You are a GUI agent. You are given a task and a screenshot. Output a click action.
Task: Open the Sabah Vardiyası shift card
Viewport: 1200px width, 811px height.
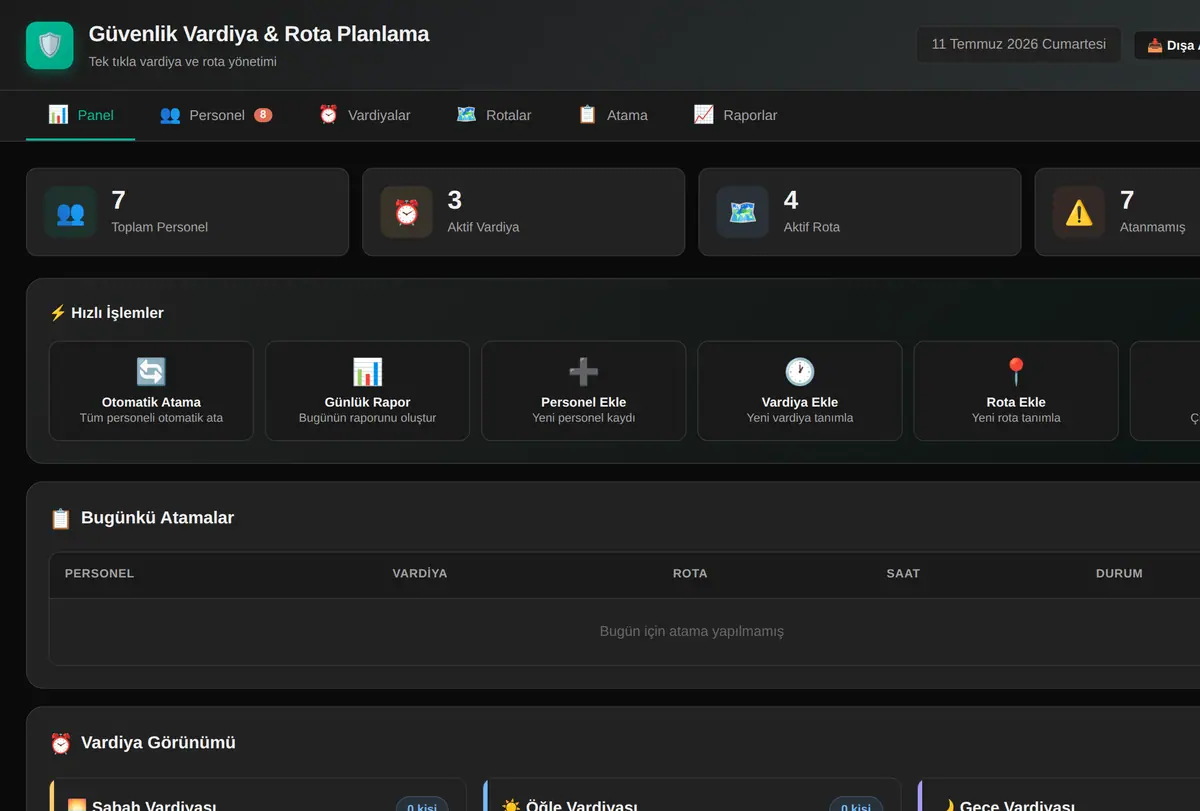click(x=258, y=795)
